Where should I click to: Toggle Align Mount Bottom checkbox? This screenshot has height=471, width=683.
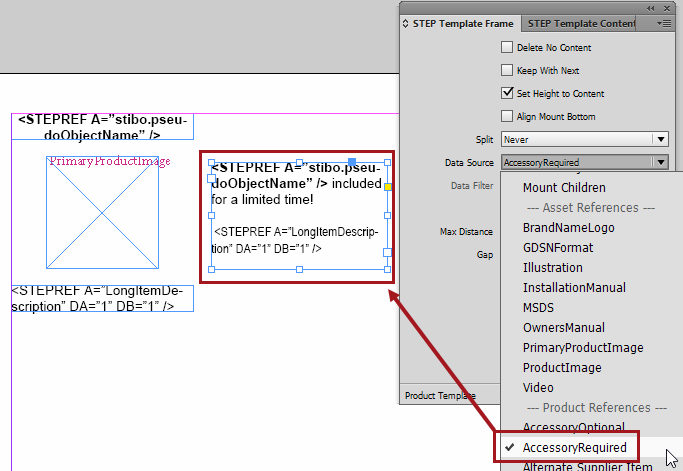[x=507, y=116]
